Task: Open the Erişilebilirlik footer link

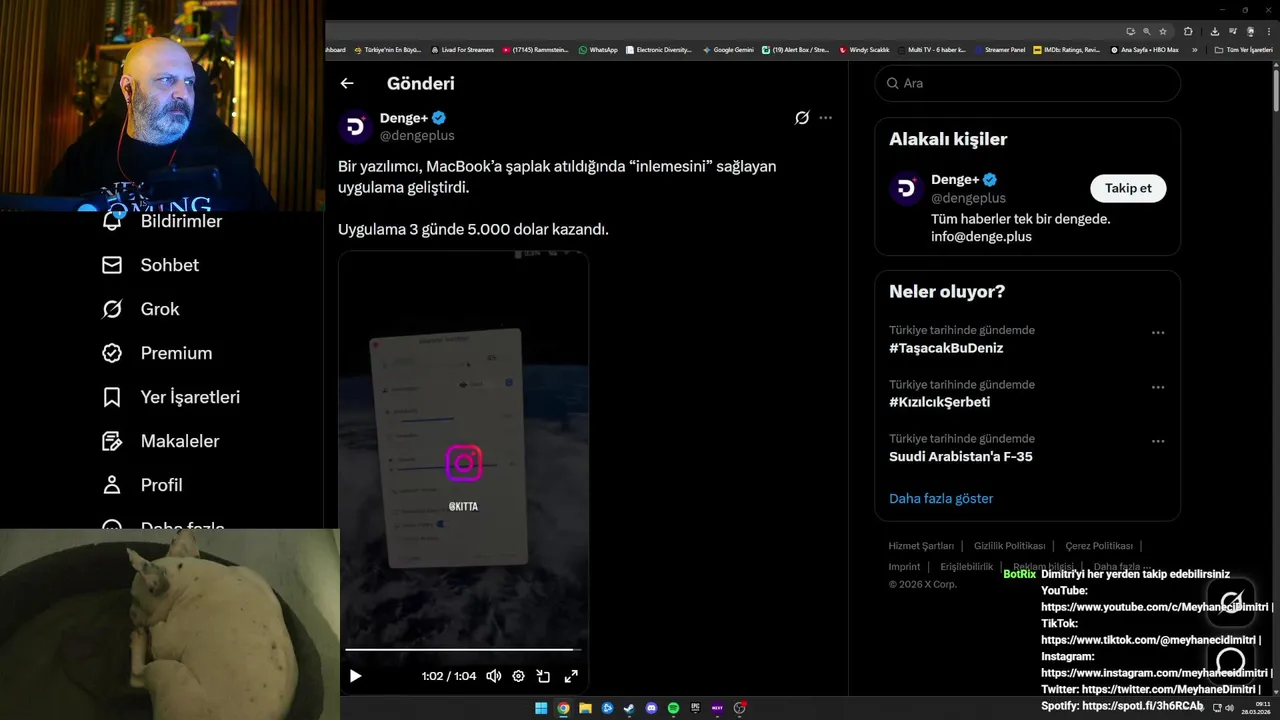Action: [967, 567]
